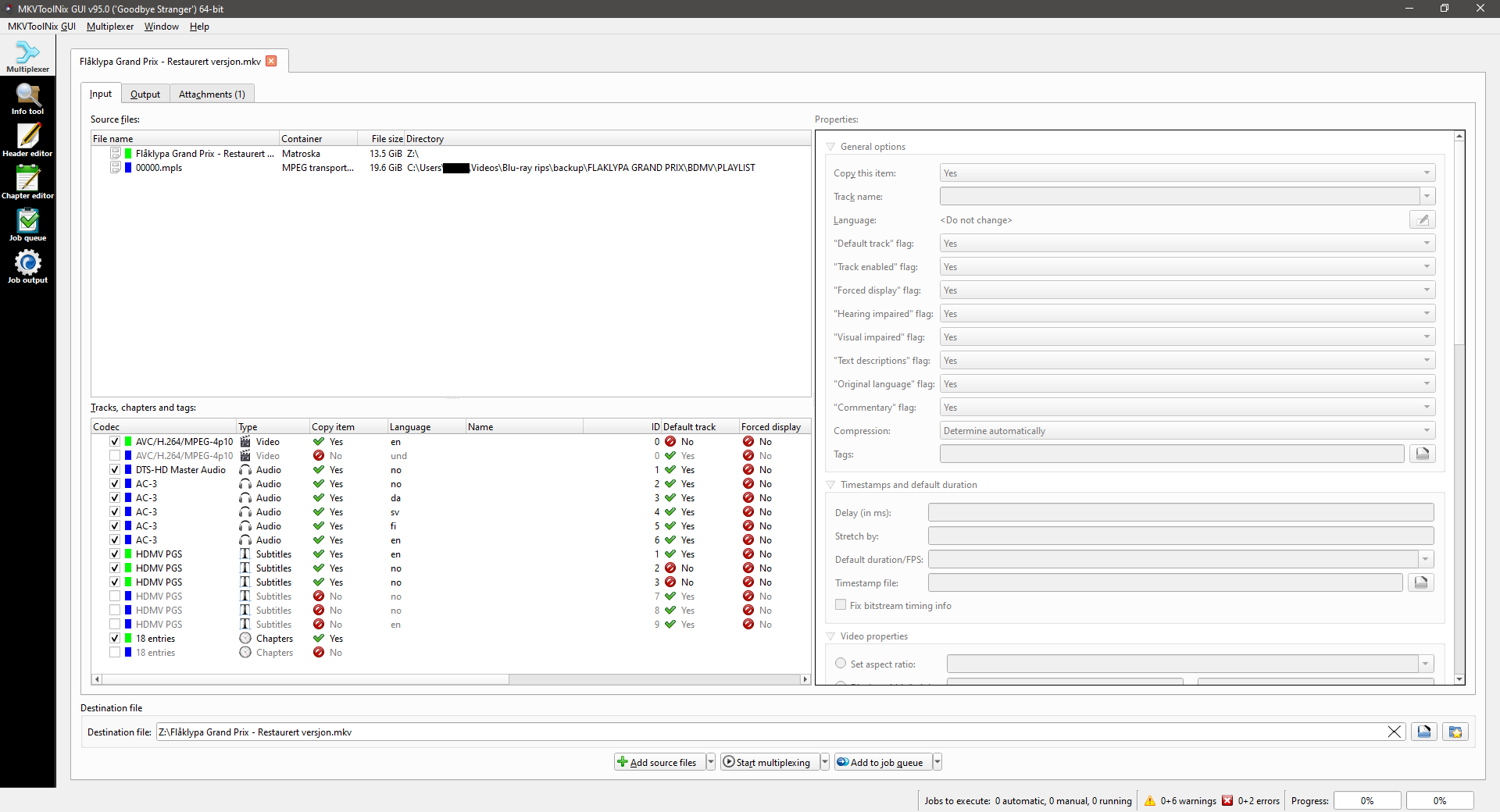
Task: Click Add source files
Action: [x=661, y=762]
